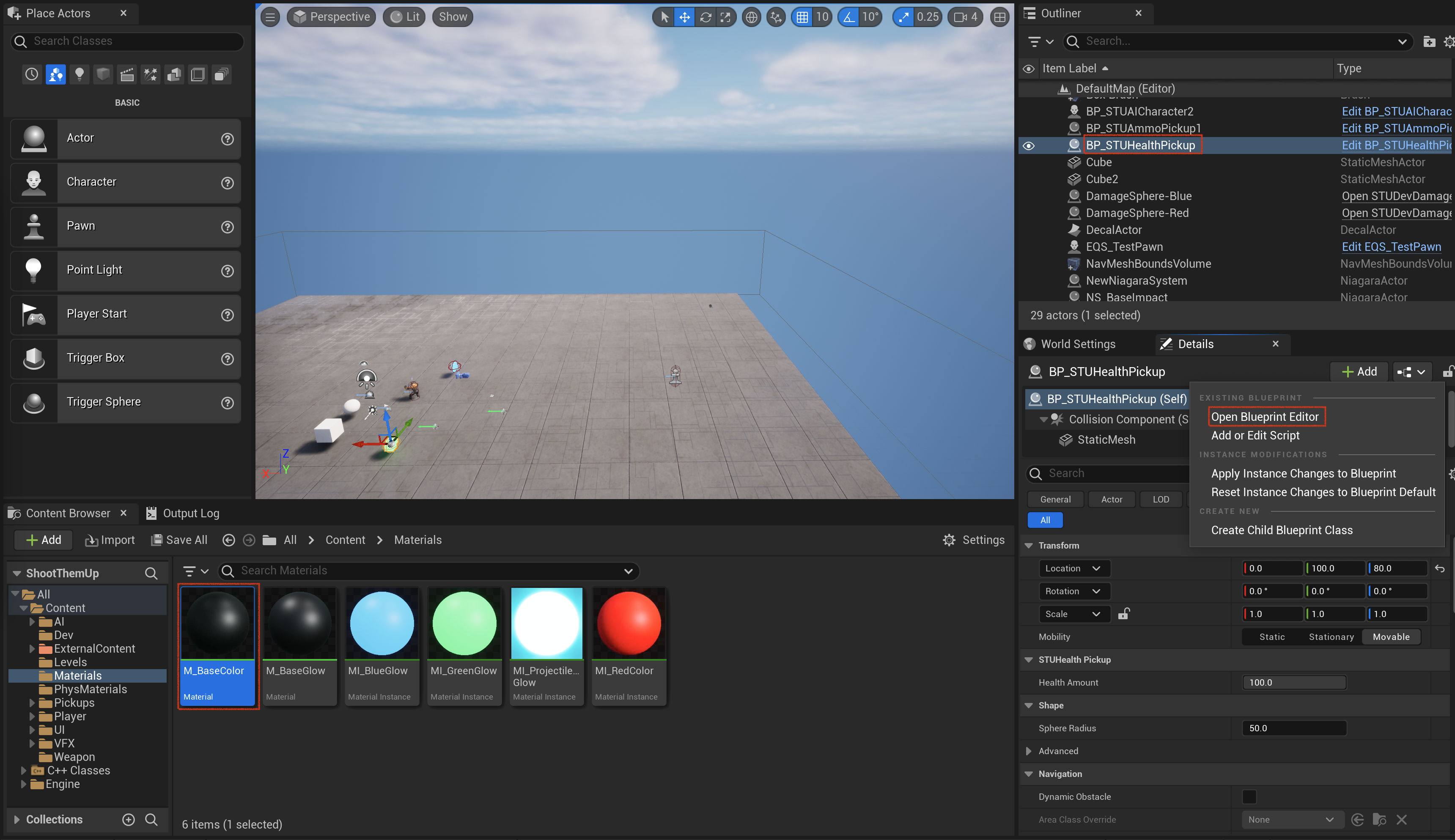Switch to Output Log tab
This screenshot has width=1455, height=840.
click(183, 513)
